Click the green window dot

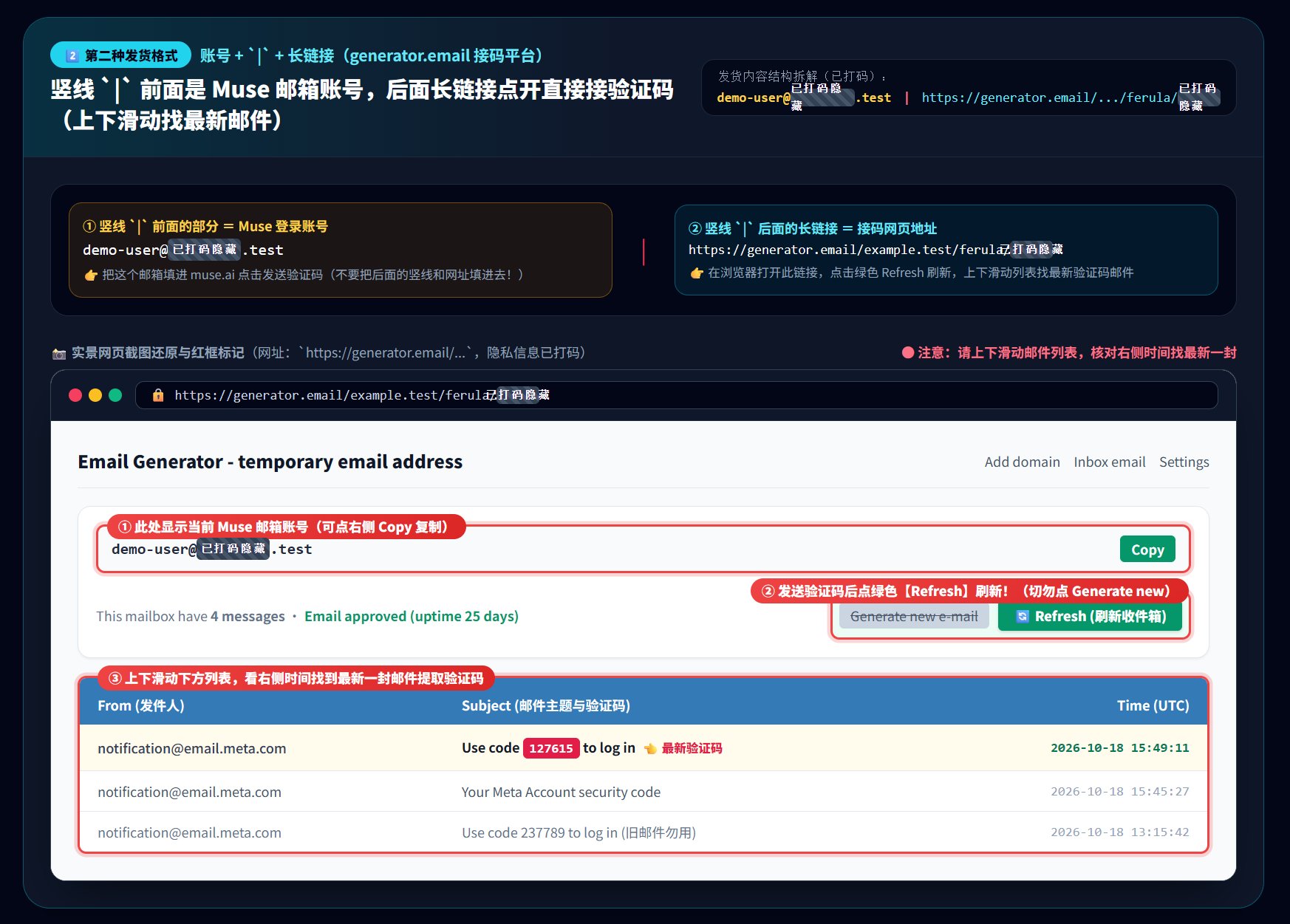pyautogui.click(x=115, y=395)
